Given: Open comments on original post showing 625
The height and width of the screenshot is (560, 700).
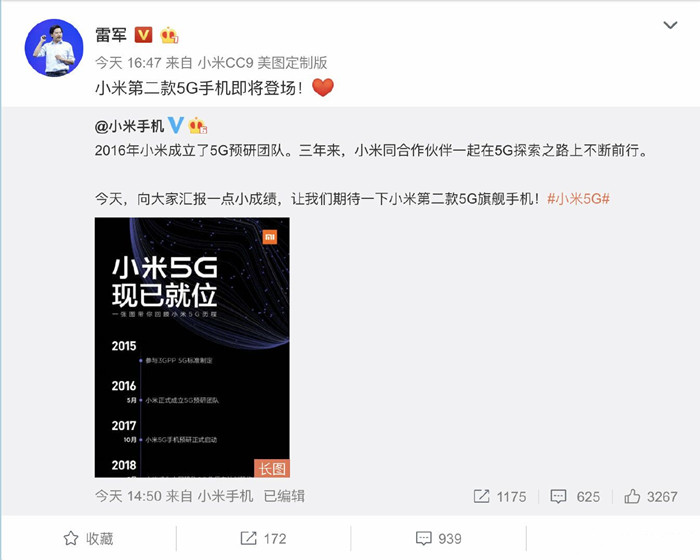Looking at the screenshot, I should (x=575, y=496).
